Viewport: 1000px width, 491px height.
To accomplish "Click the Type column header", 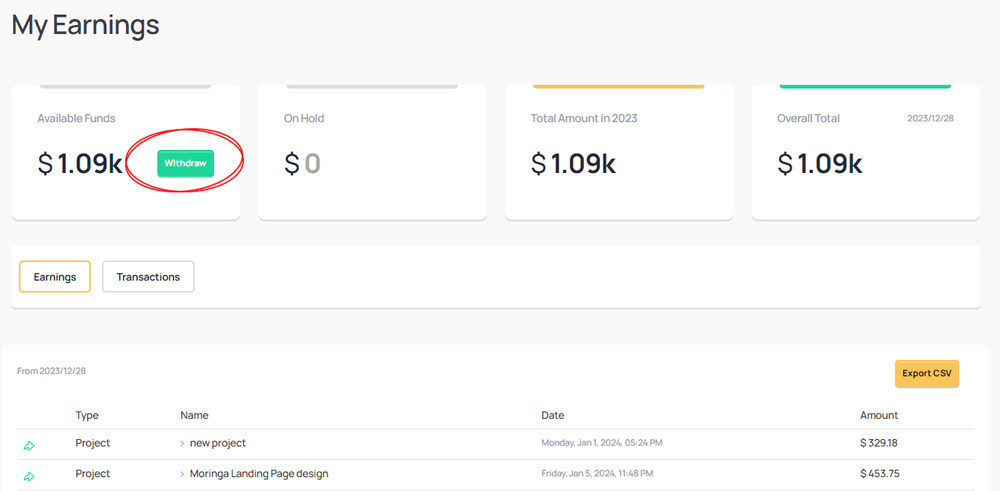I will click(x=87, y=415).
